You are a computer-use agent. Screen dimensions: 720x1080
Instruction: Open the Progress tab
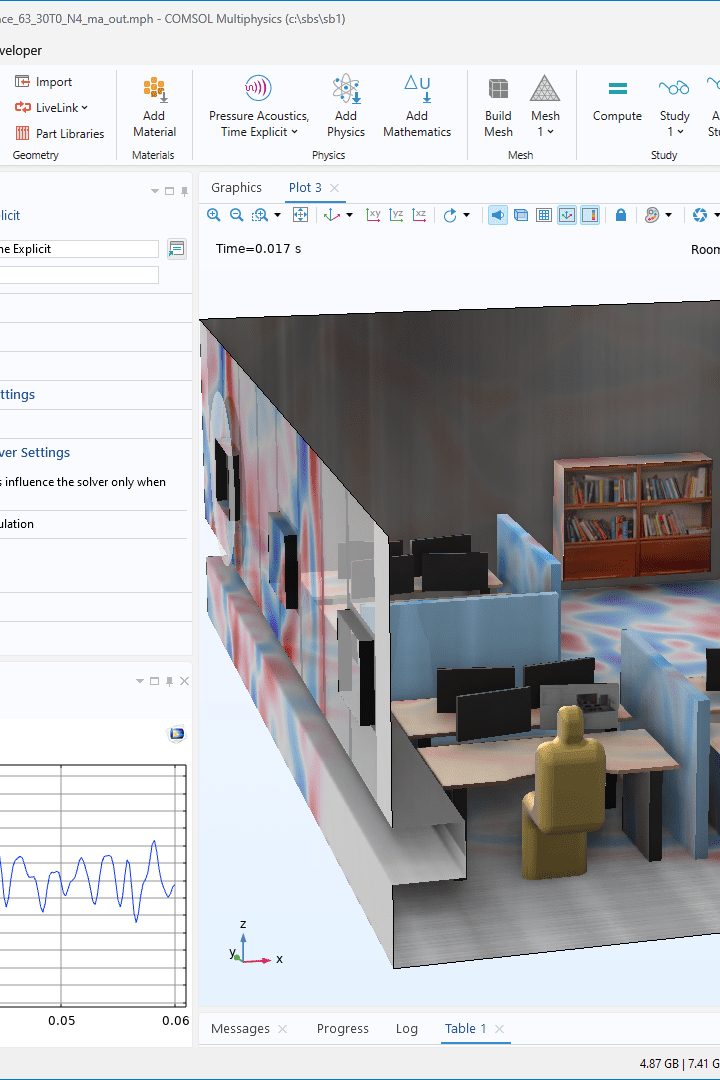(x=342, y=1028)
